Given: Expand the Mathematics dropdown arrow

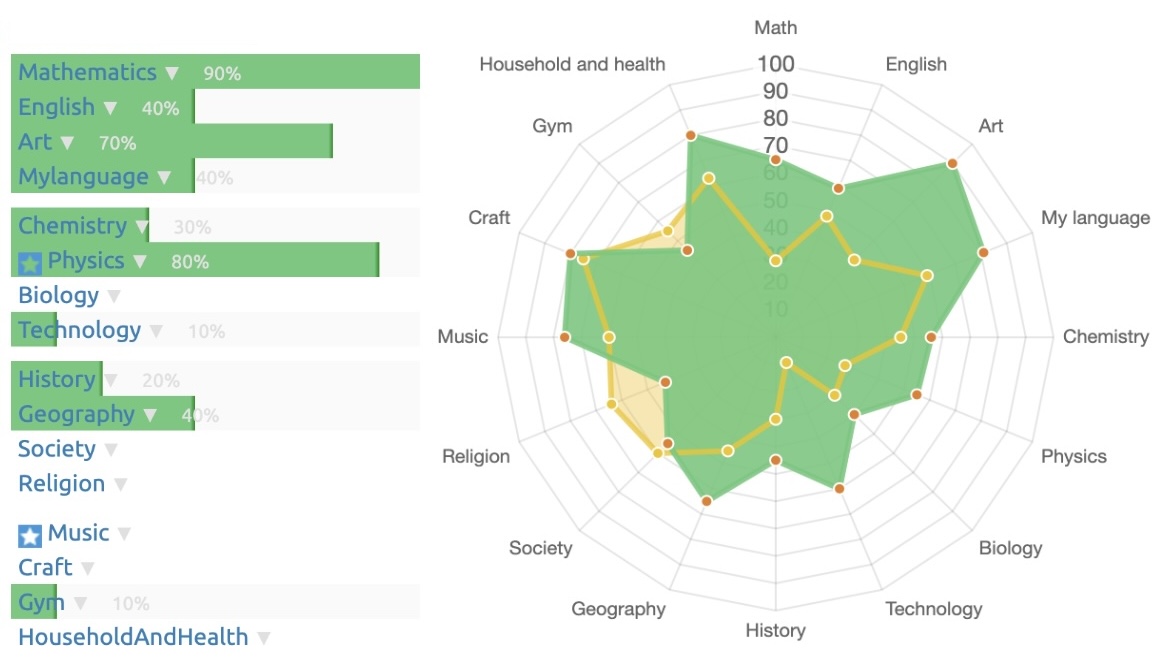Looking at the screenshot, I should tap(172, 73).
